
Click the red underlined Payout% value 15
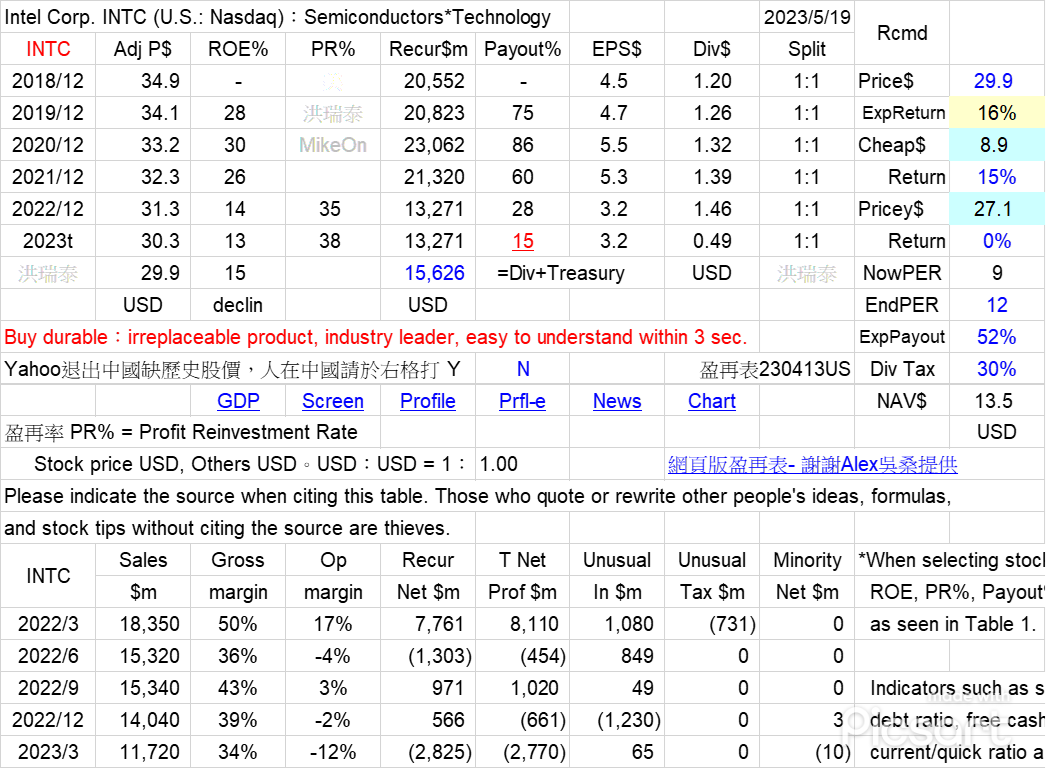[523, 241]
